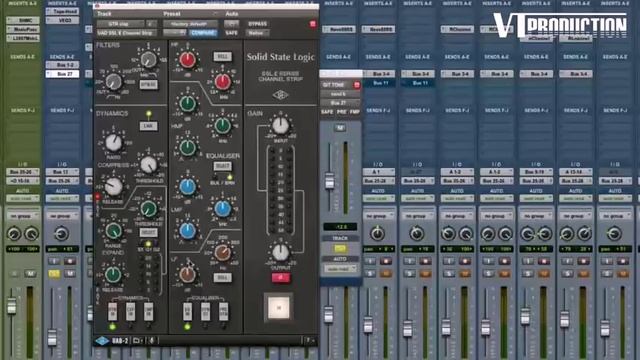Click the yellow TRACK solo button in send window
Image resolution: width=640 pixels, height=360 pixels.
tap(340, 248)
